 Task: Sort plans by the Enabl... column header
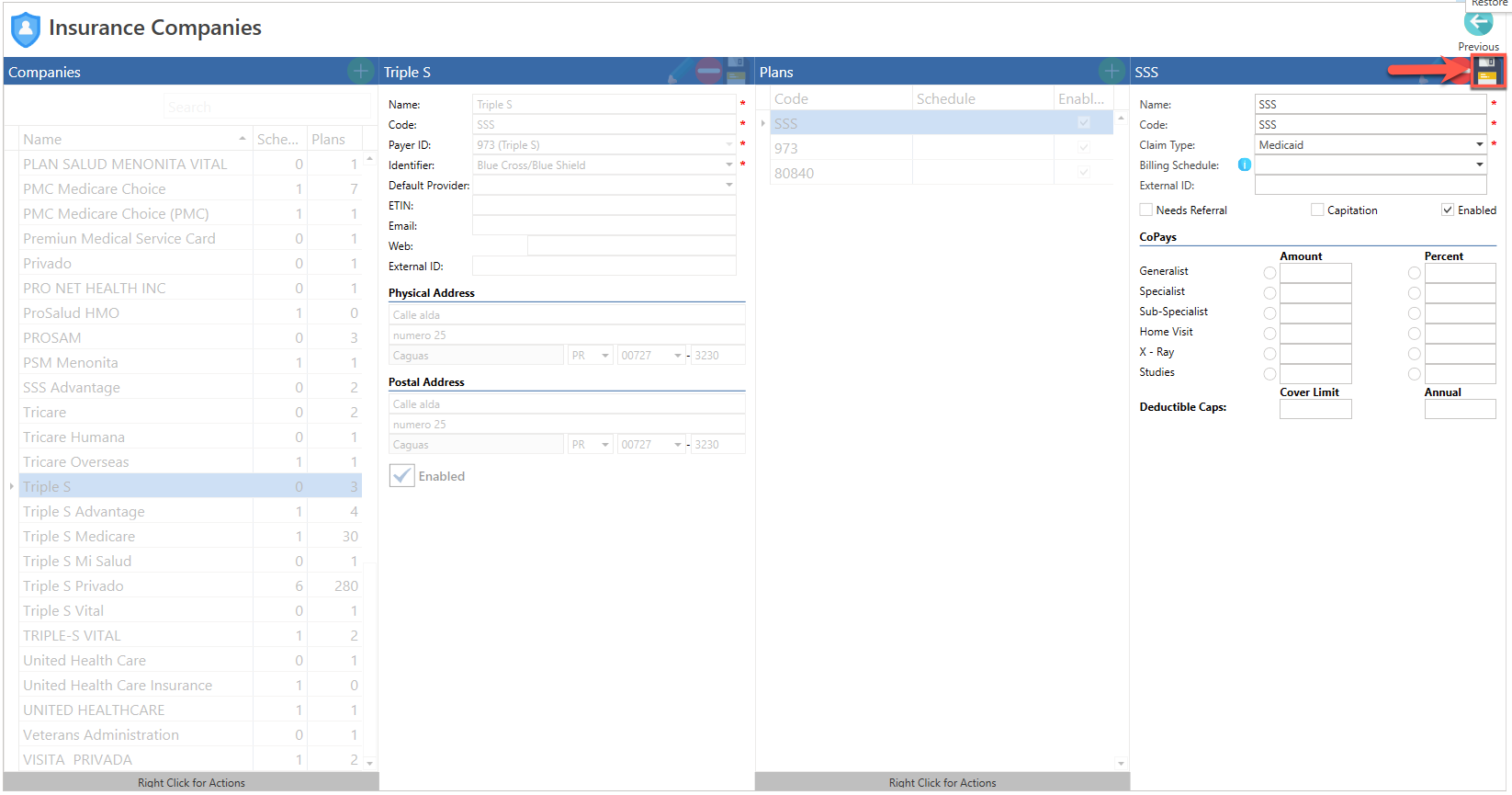click(x=1083, y=98)
